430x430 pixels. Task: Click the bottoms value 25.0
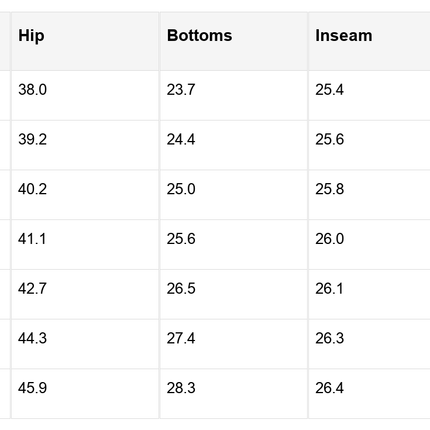(181, 189)
